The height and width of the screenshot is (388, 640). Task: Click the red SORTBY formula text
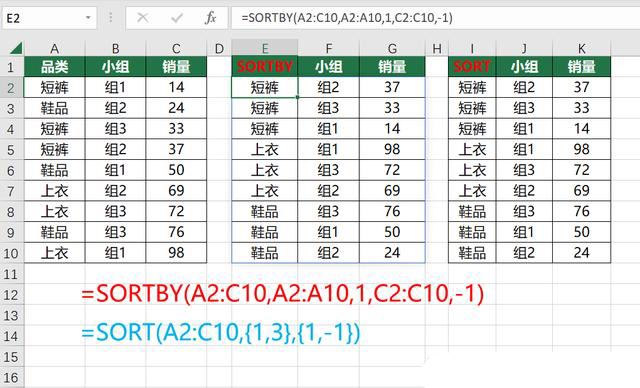coord(282,293)
